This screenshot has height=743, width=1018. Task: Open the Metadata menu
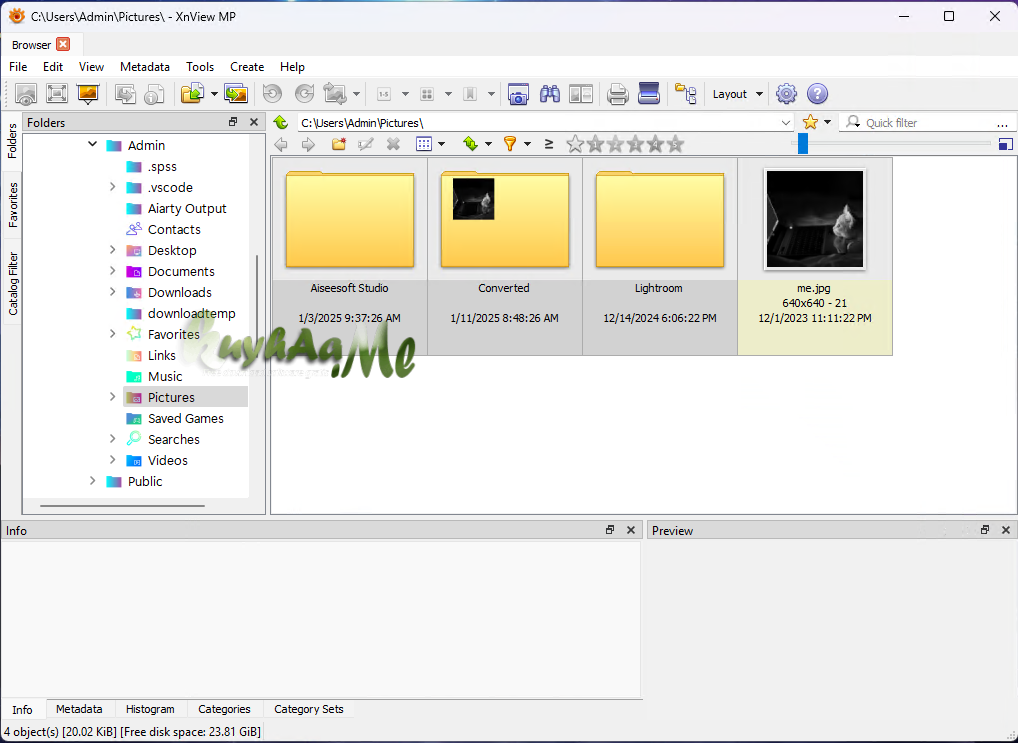coord(145,67)
